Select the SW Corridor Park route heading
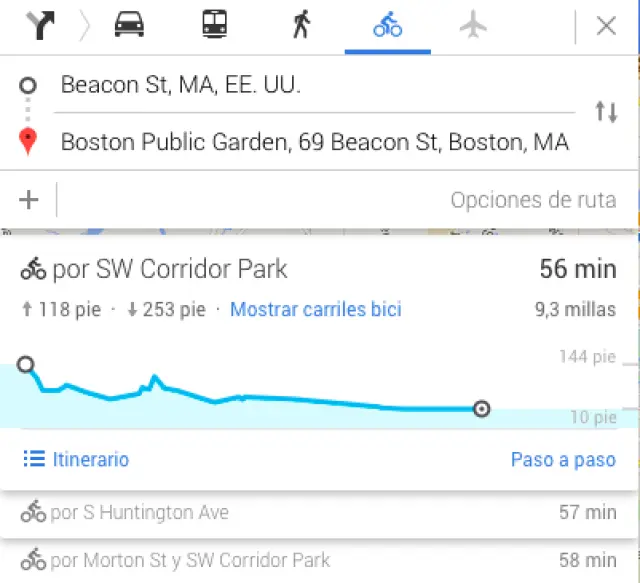Image resolution: width=640 pixels, height=583 pixels. coord(169,269)
